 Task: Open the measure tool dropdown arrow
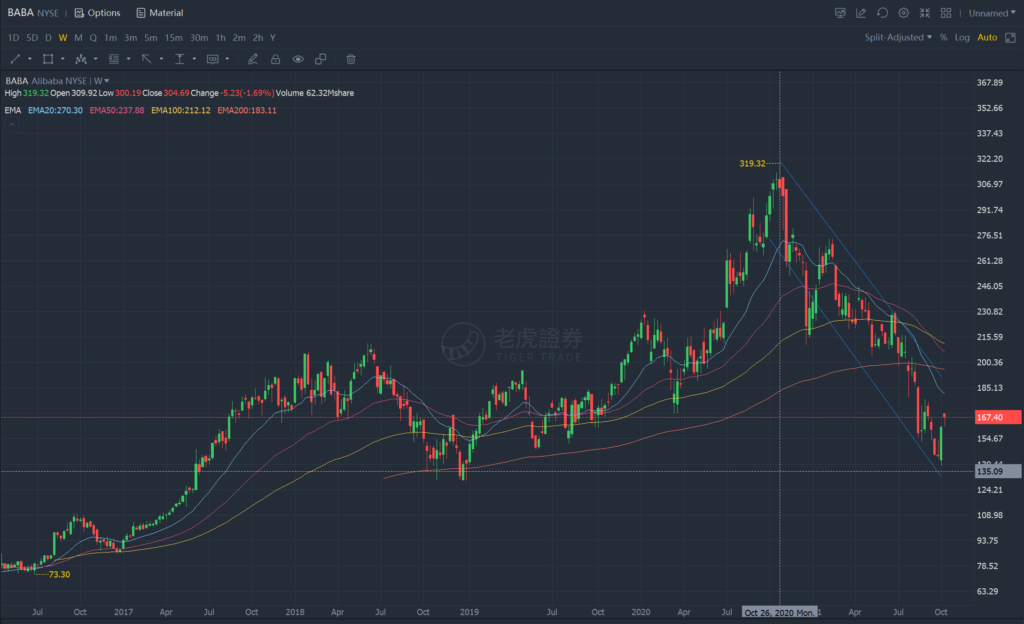(x=194, y=59)
